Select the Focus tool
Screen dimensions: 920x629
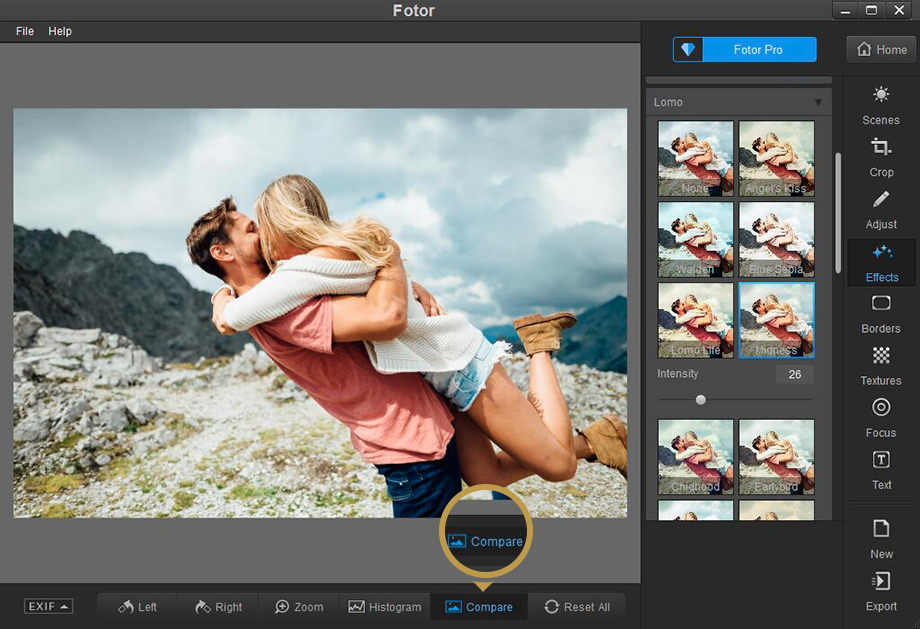tap(881, 416)
